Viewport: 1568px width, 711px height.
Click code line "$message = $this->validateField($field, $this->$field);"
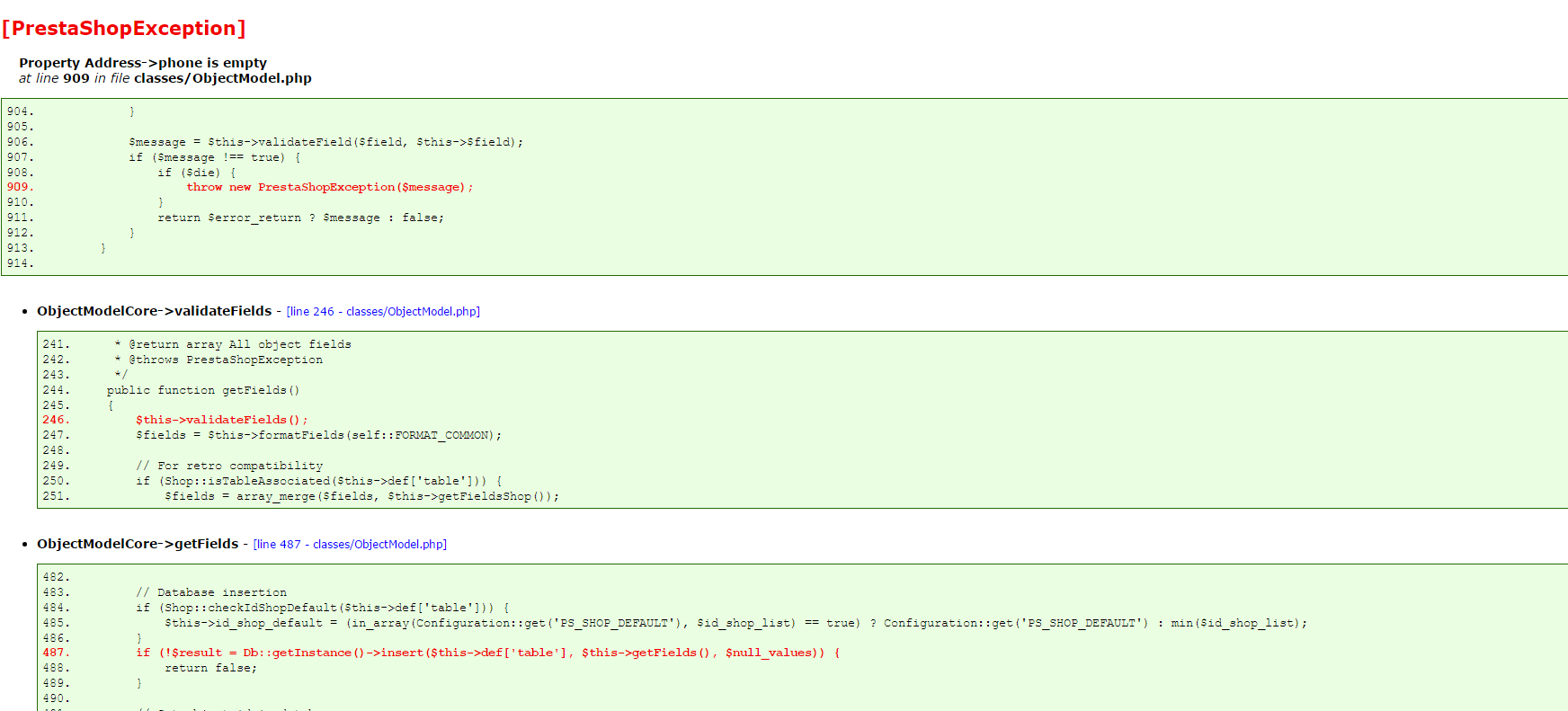click(x=325, y=142)
